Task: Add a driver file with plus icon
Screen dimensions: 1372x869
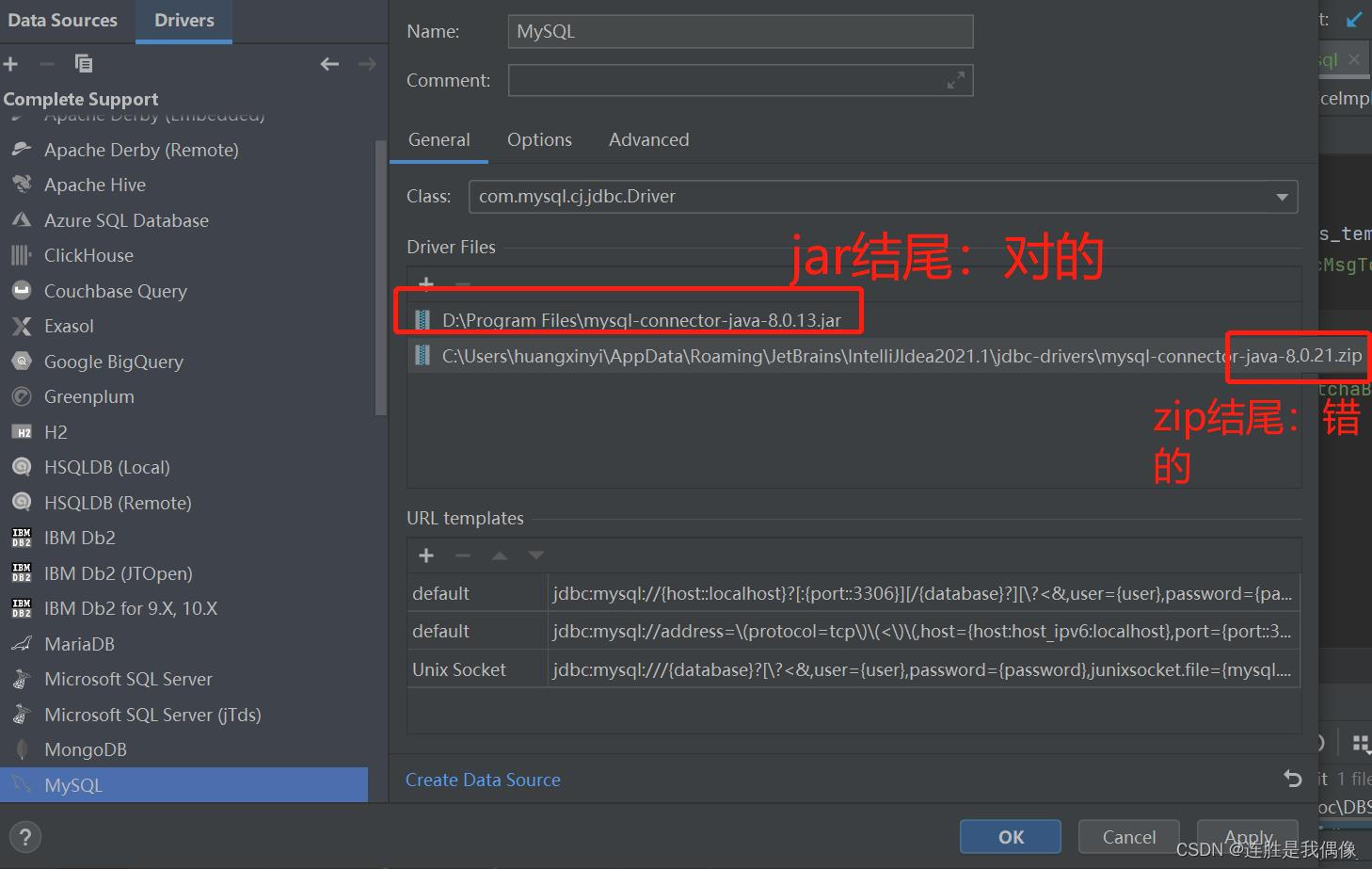Action: coord(426,283)
